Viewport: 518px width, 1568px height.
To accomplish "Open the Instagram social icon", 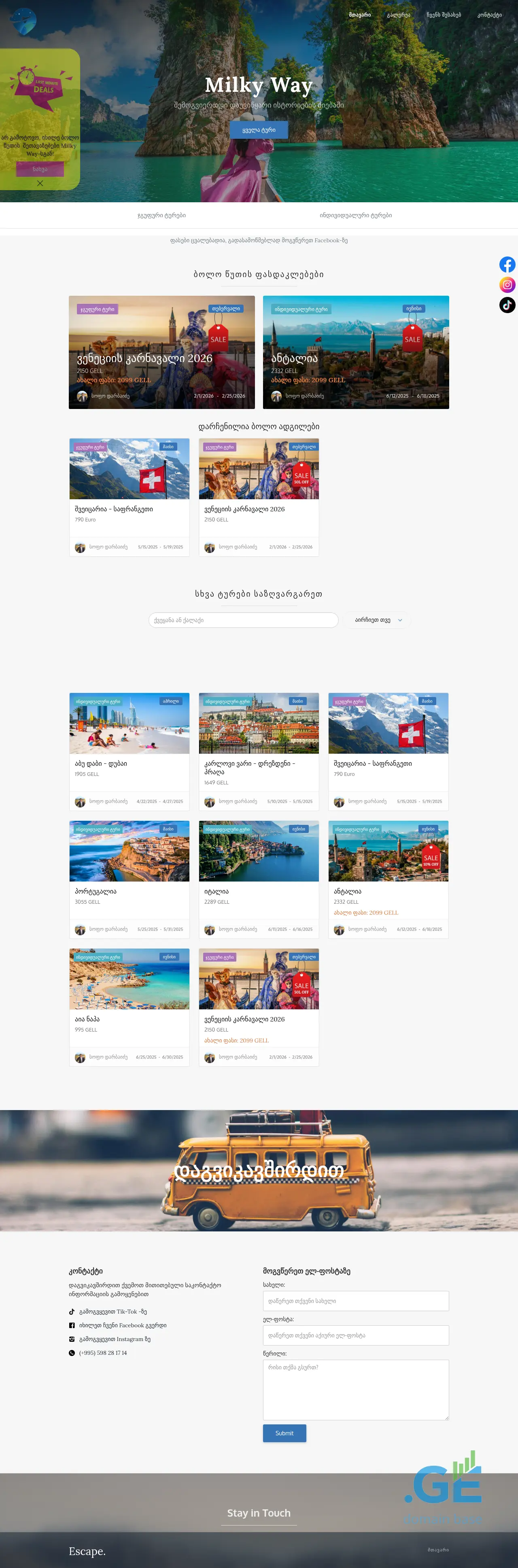I will click(507, 285).
